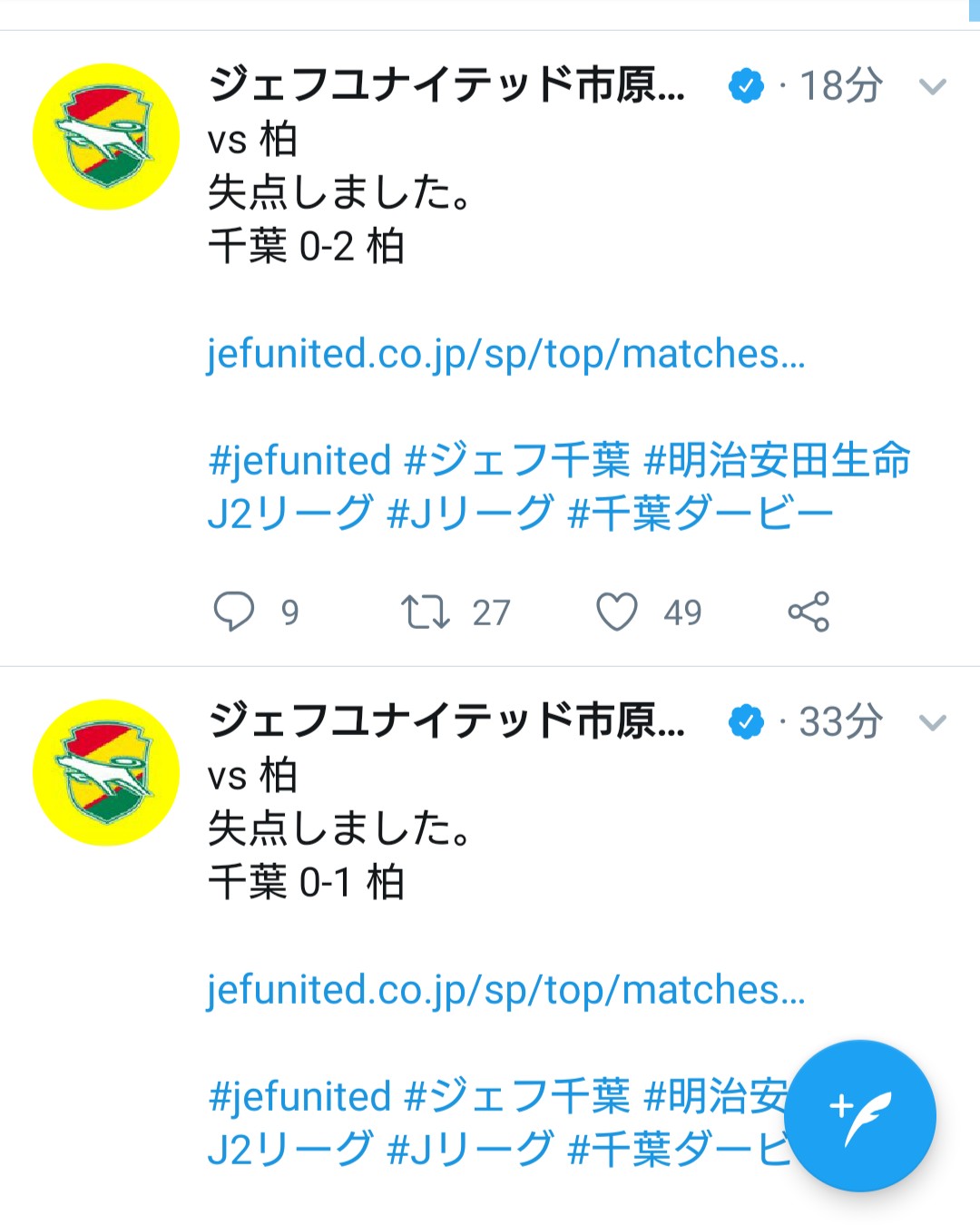Expand options chevron on the 18分 tweet
The width and height of the screenshot is (980, 1225).
[x=932, y=87]
